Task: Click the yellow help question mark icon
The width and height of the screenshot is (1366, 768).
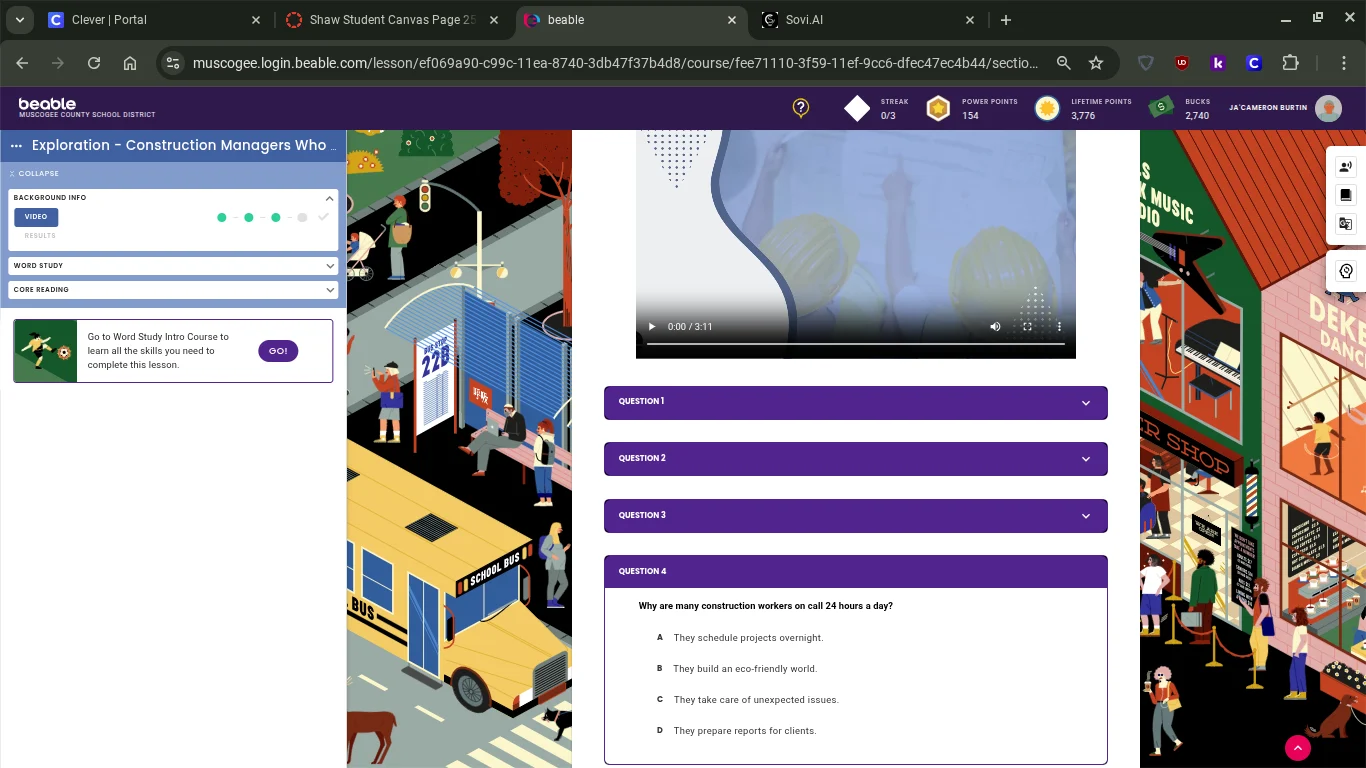Action: (800, 108)
